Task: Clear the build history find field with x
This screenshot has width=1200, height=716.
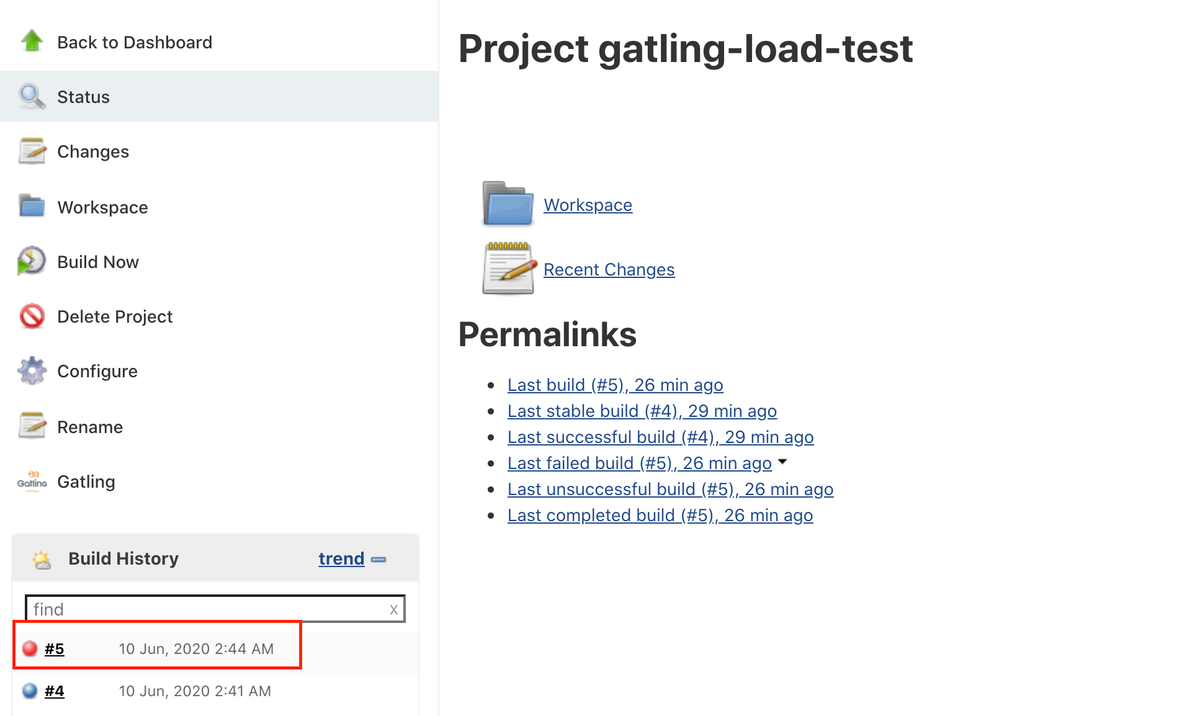Action: coord(394,609)
